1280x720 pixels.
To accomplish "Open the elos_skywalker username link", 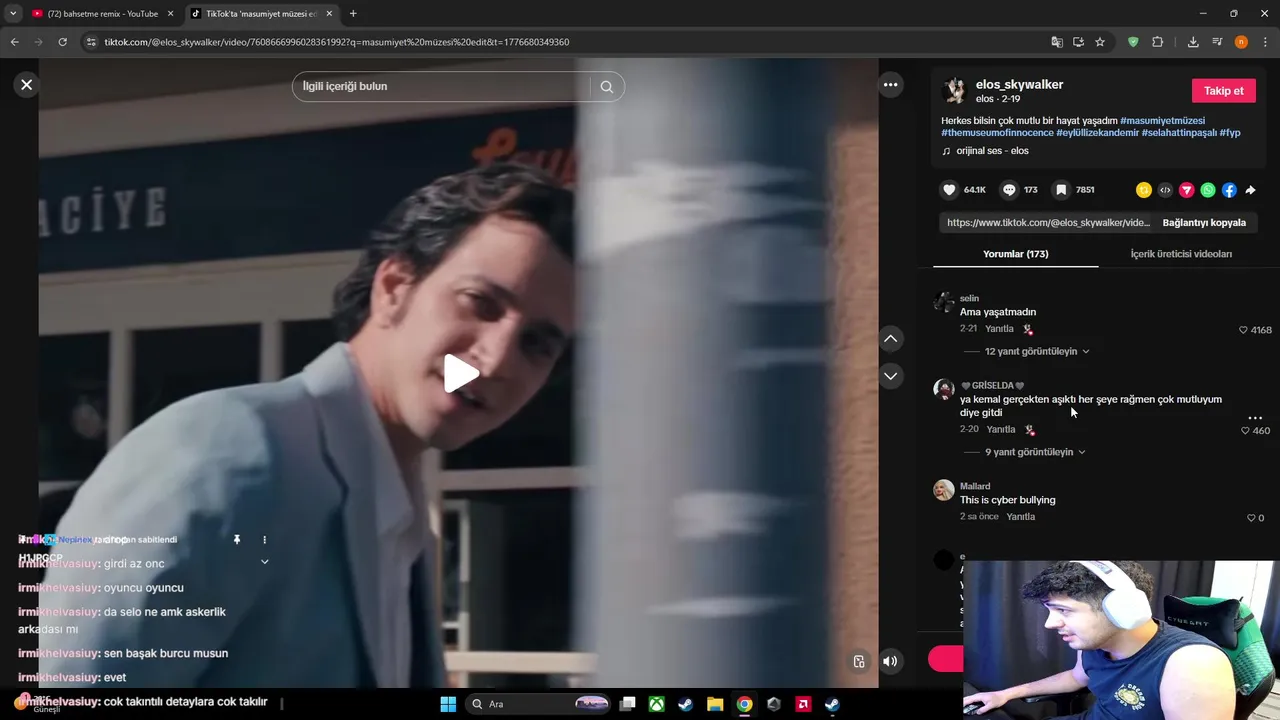I will [1019, 85].
